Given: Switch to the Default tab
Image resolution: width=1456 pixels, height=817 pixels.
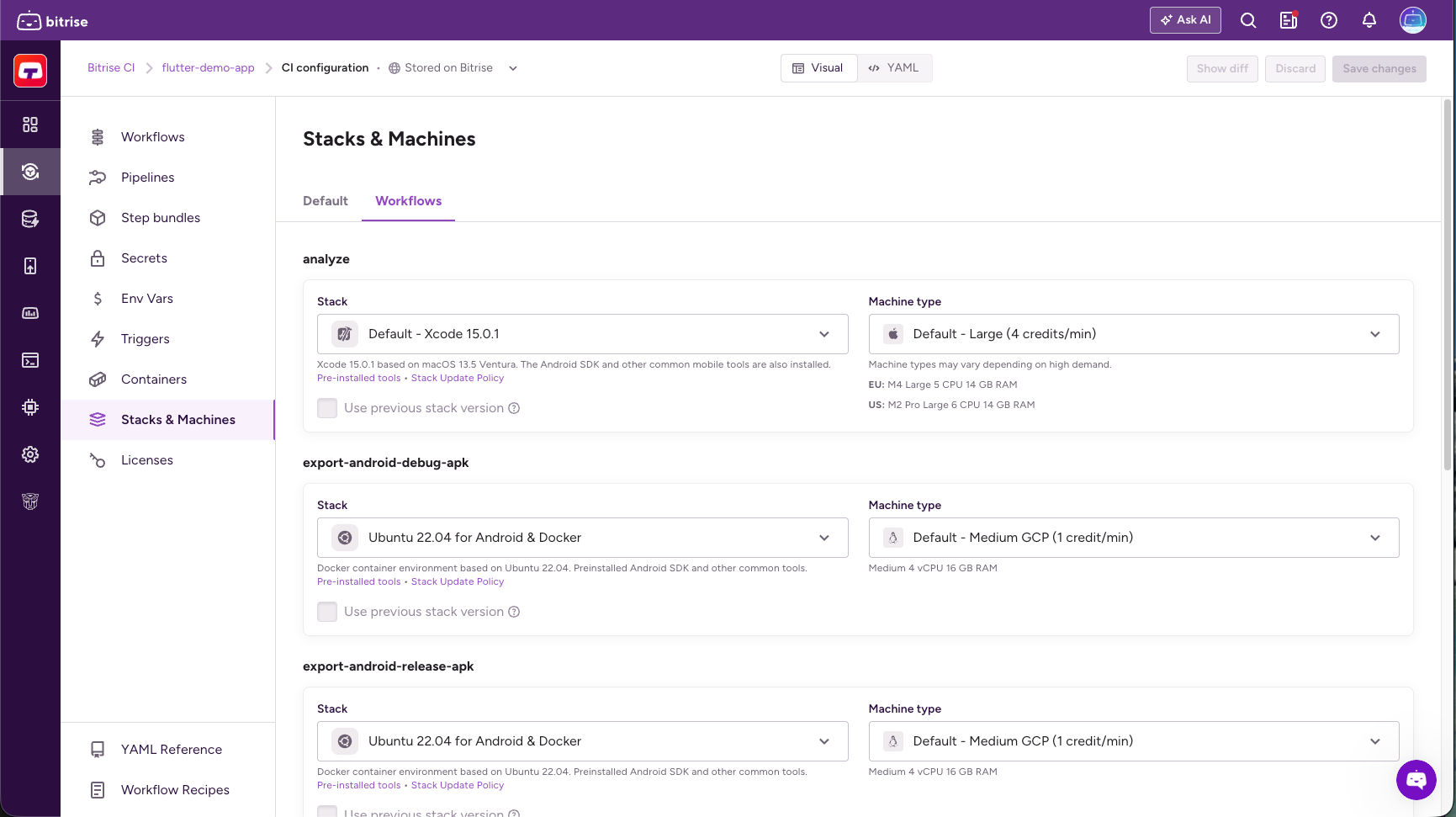Looking at the screenshot, I should [326, 201].
